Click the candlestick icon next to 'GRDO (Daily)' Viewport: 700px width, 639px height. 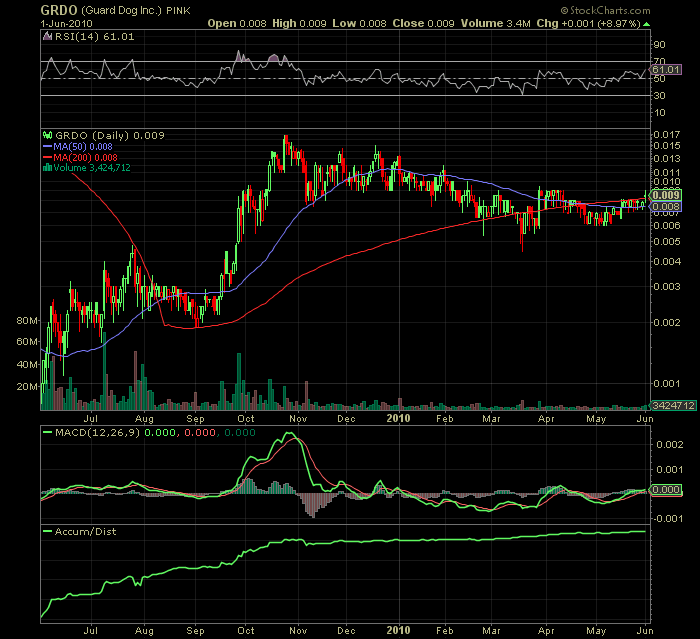(x=47, y=135)
